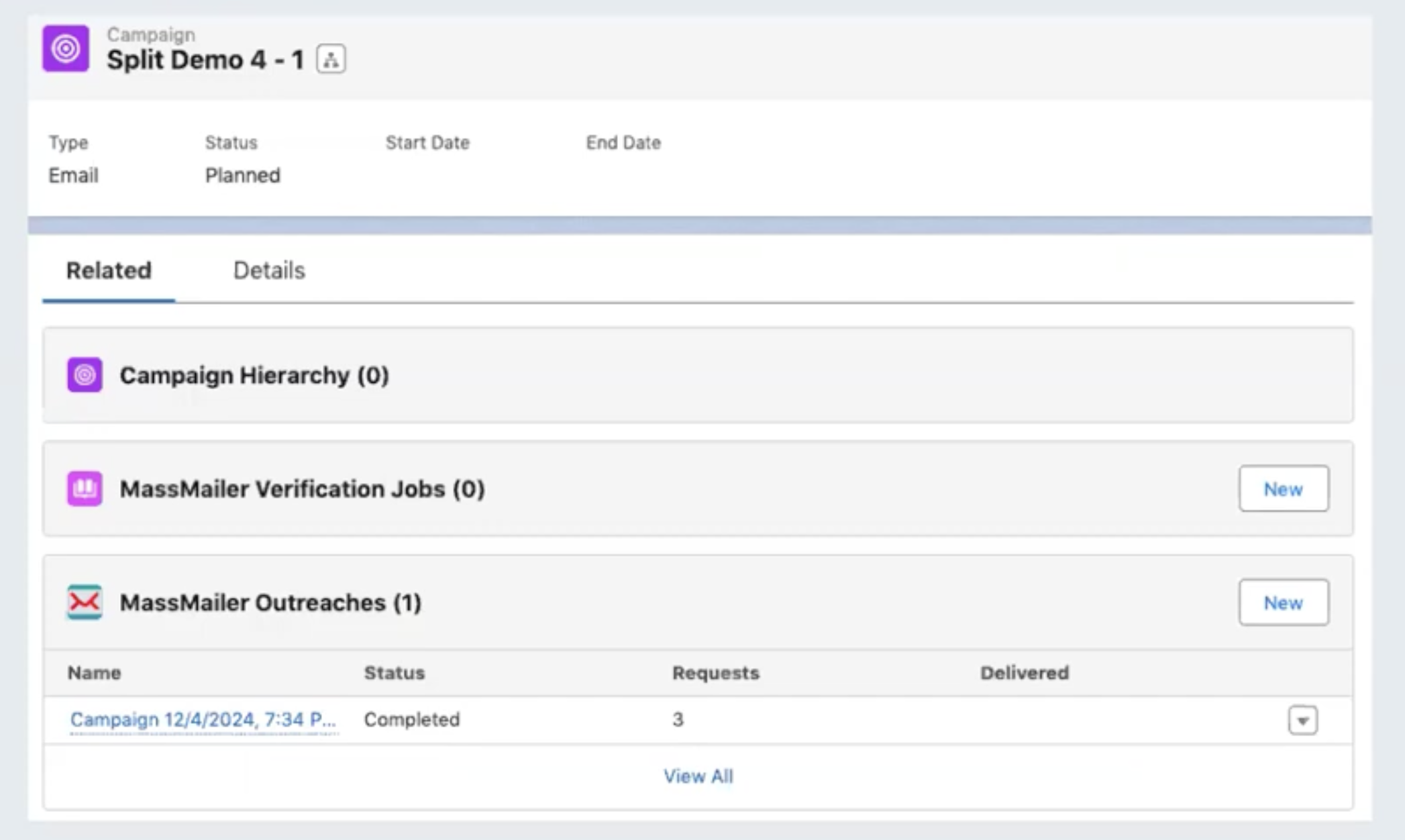Create a New MassMailer Verification Job
Screen dimensions: 1405x840
coord(1284,488)
